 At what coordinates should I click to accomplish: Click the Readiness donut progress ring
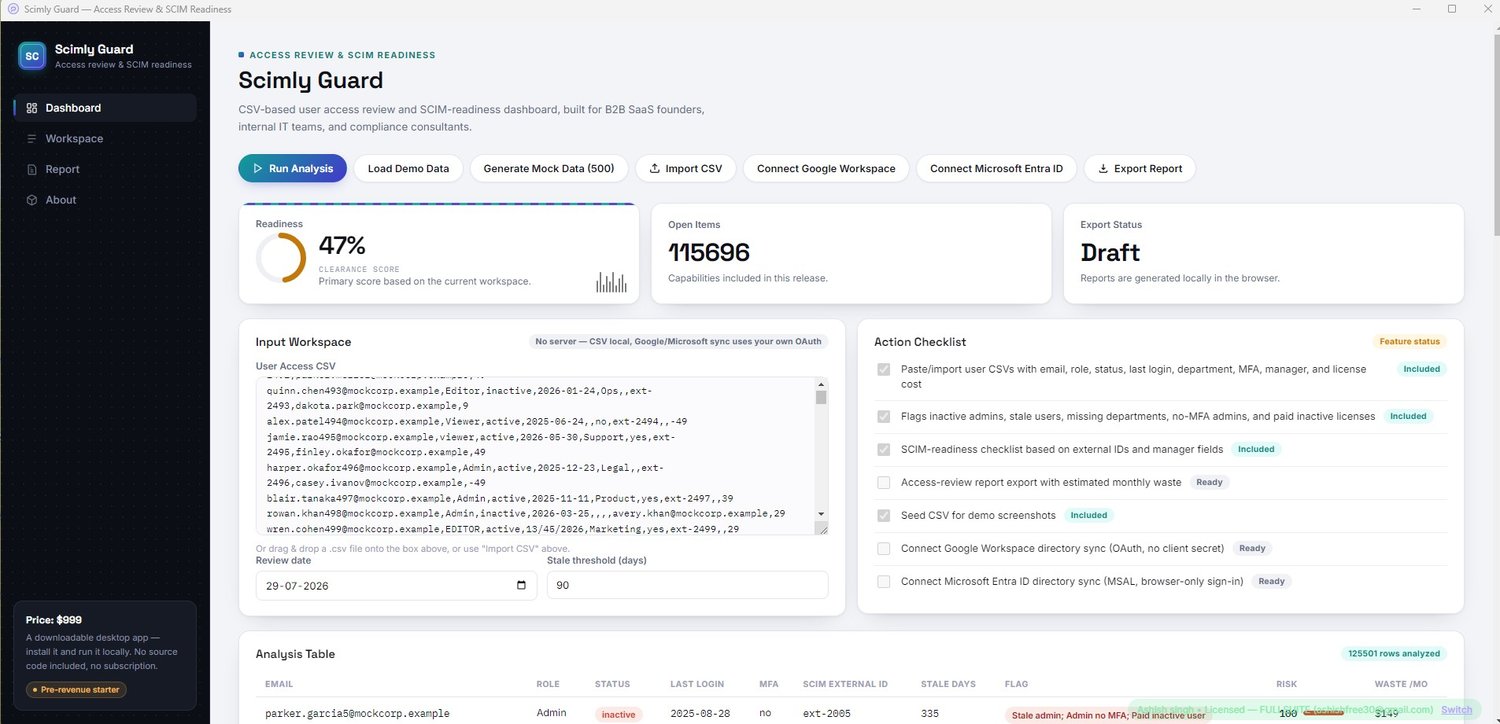point(281,258)
